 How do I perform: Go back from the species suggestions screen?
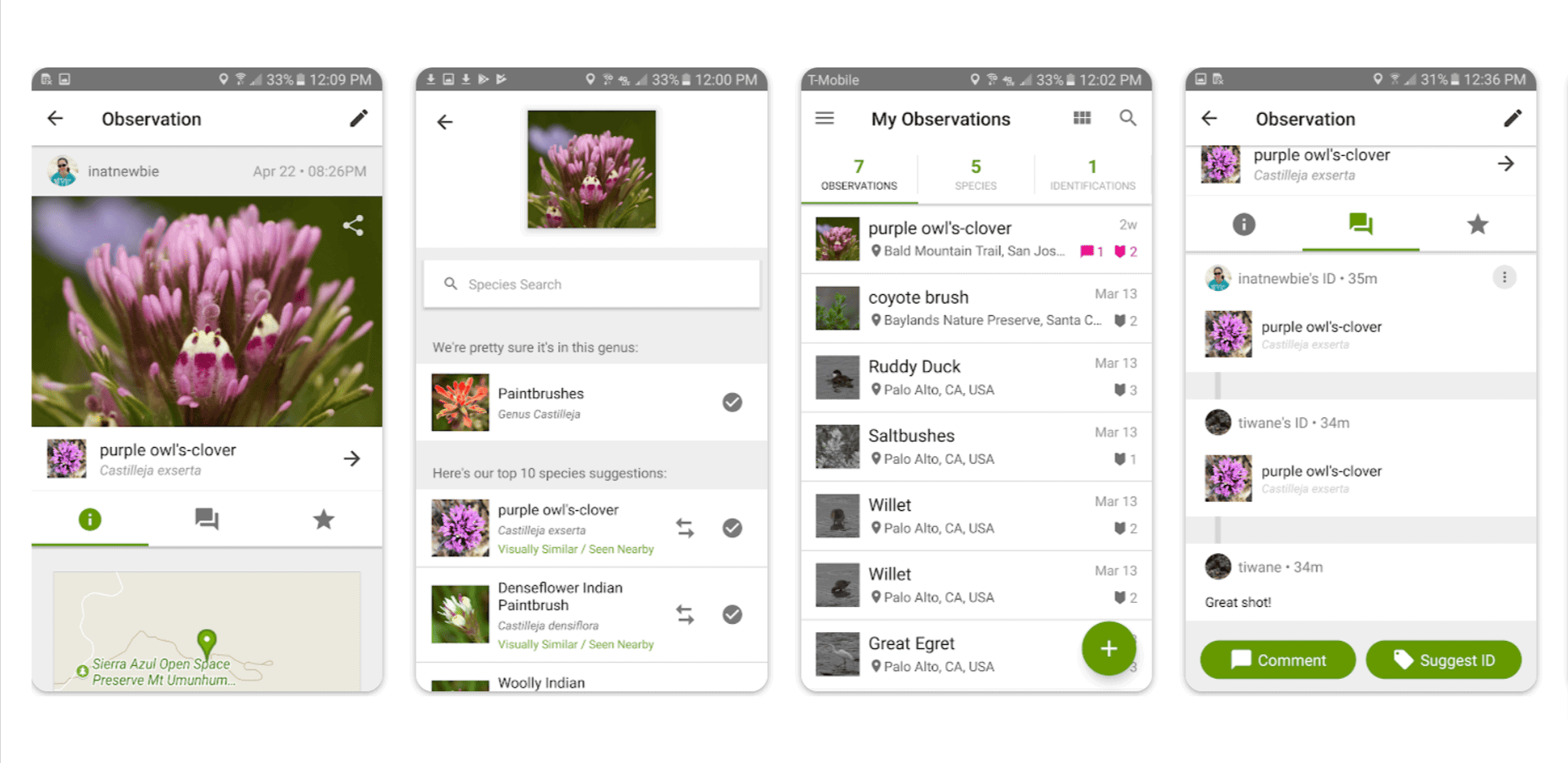click(x=445, y=122)
